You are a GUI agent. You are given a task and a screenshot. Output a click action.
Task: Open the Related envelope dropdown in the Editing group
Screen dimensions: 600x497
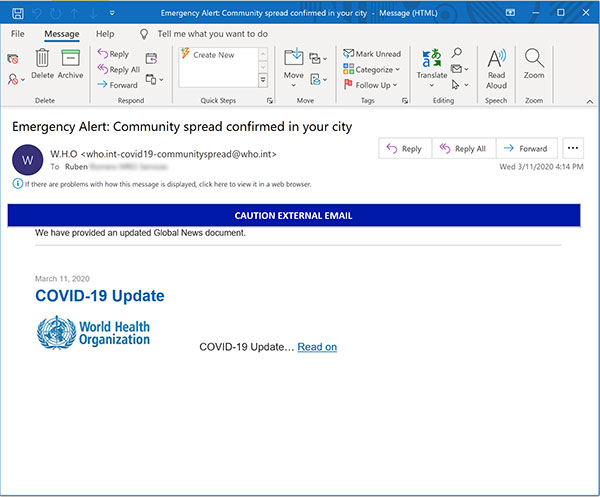point(460,69)
